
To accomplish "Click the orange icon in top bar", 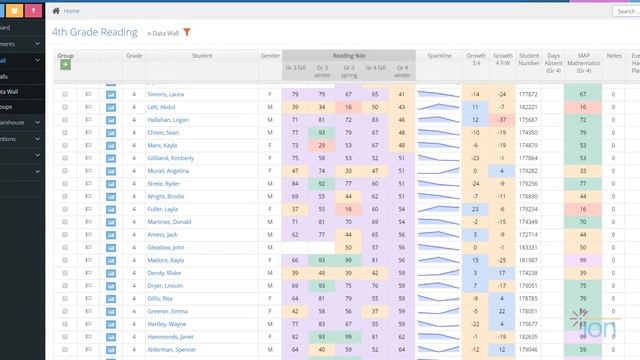I will 14,11.
